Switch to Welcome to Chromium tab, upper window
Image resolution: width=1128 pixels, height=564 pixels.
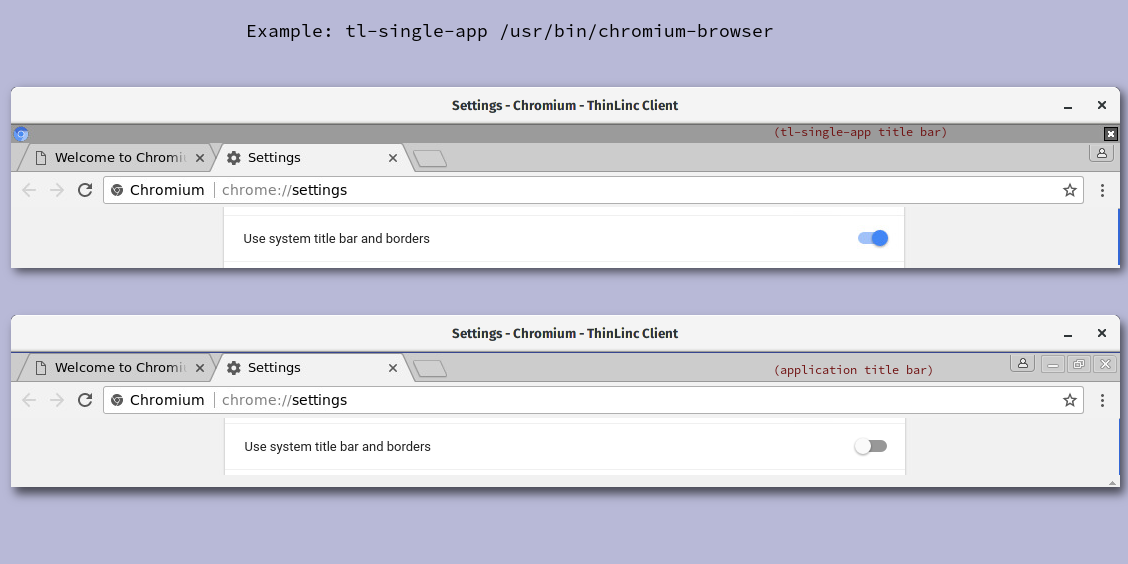[115, 158]
